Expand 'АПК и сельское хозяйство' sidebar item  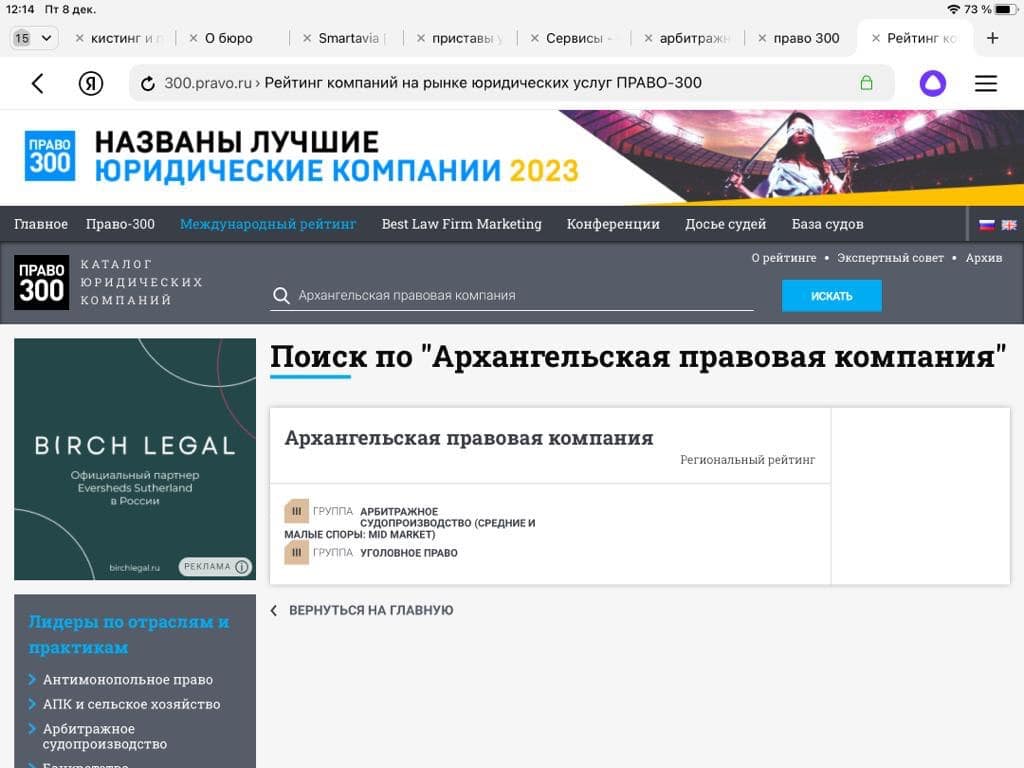pyautogui.click(x=131, y=704)
